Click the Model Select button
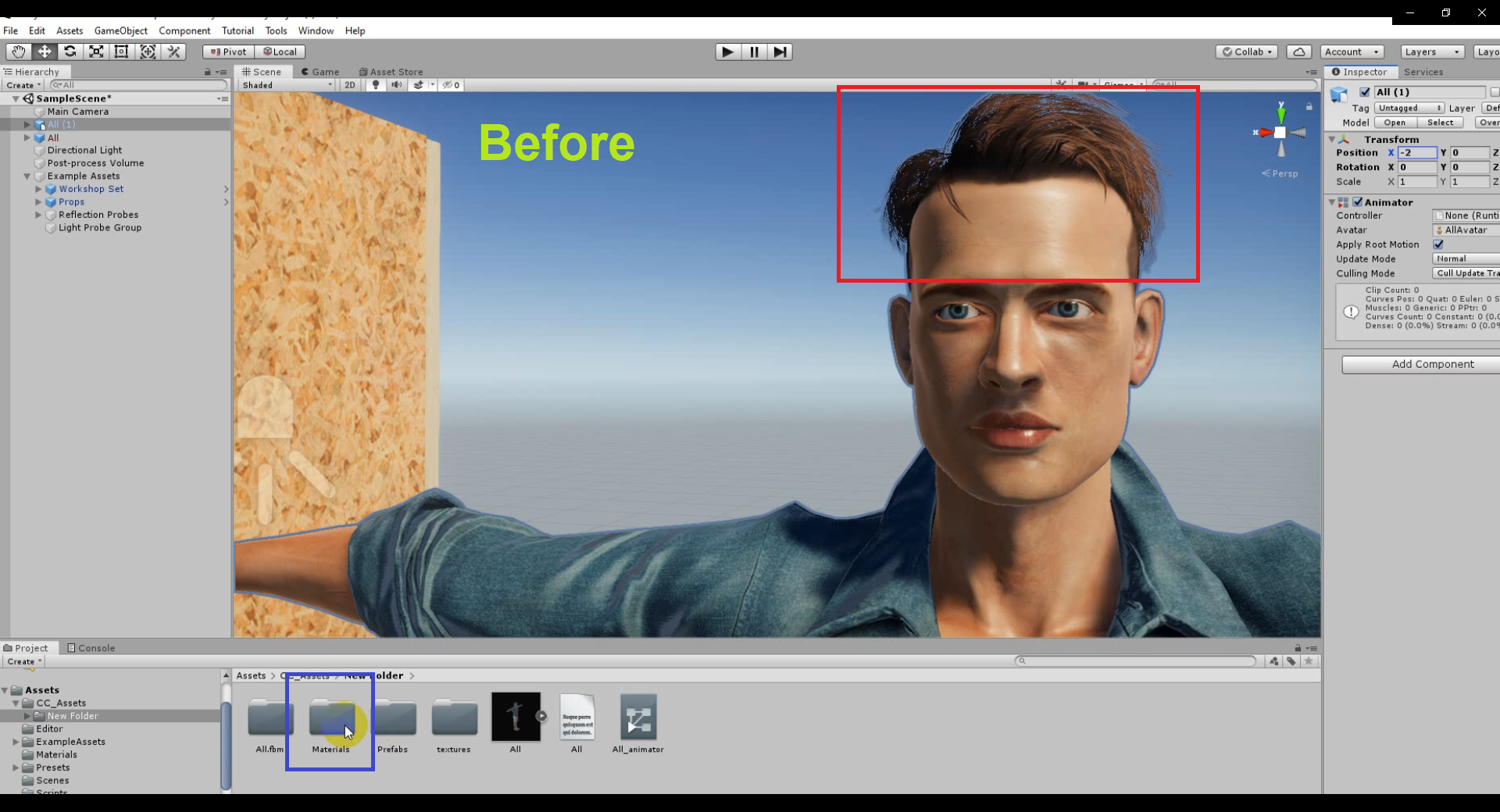The width and height of the screenshot is (1500, 812). pyautogui.click(x=1440, y=123)
